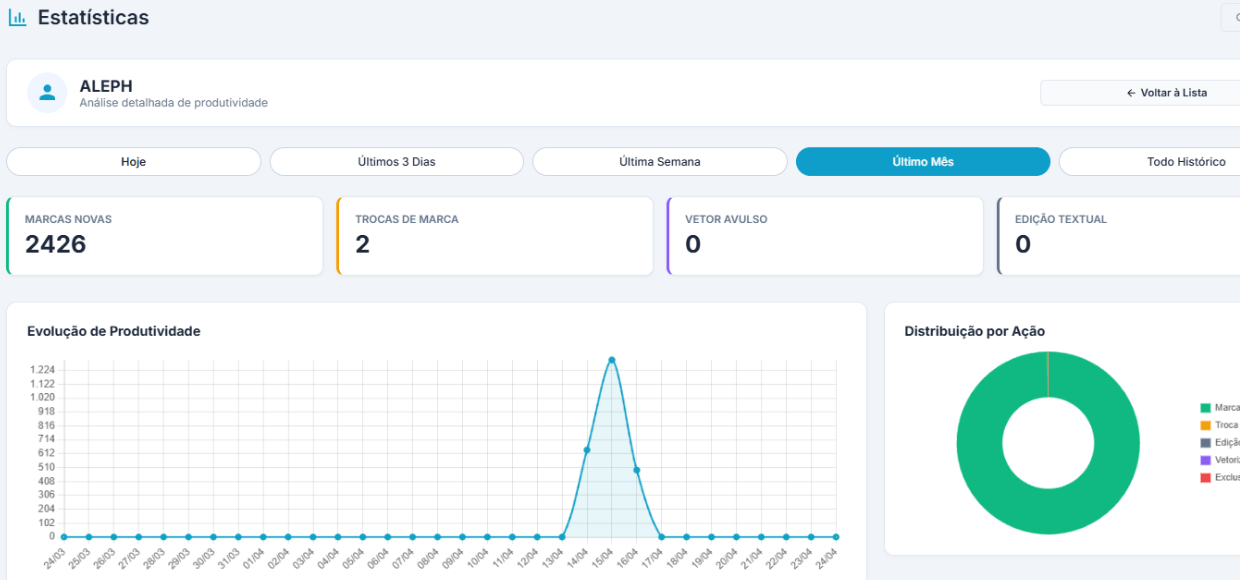Click the 16/04 data point on chart
1240x580 pixels.
tap(637, 470)
